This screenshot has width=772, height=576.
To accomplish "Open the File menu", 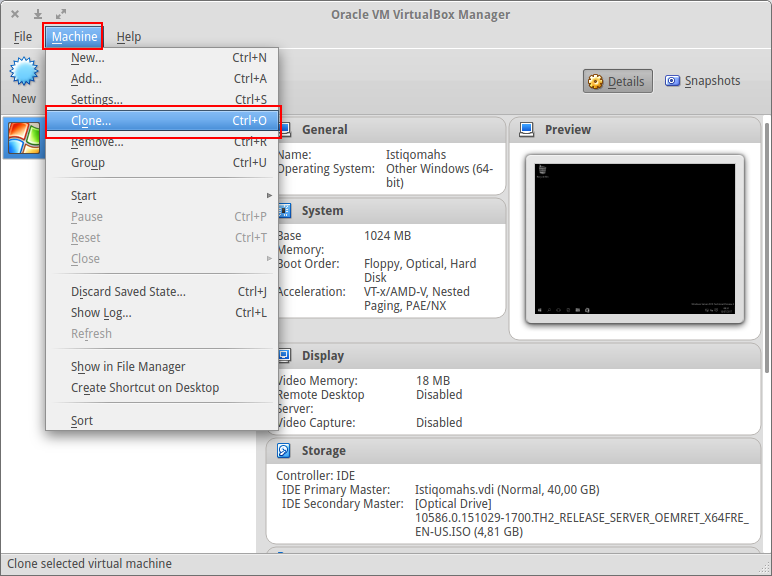I will pyautogui.click(x=23, y=37).
